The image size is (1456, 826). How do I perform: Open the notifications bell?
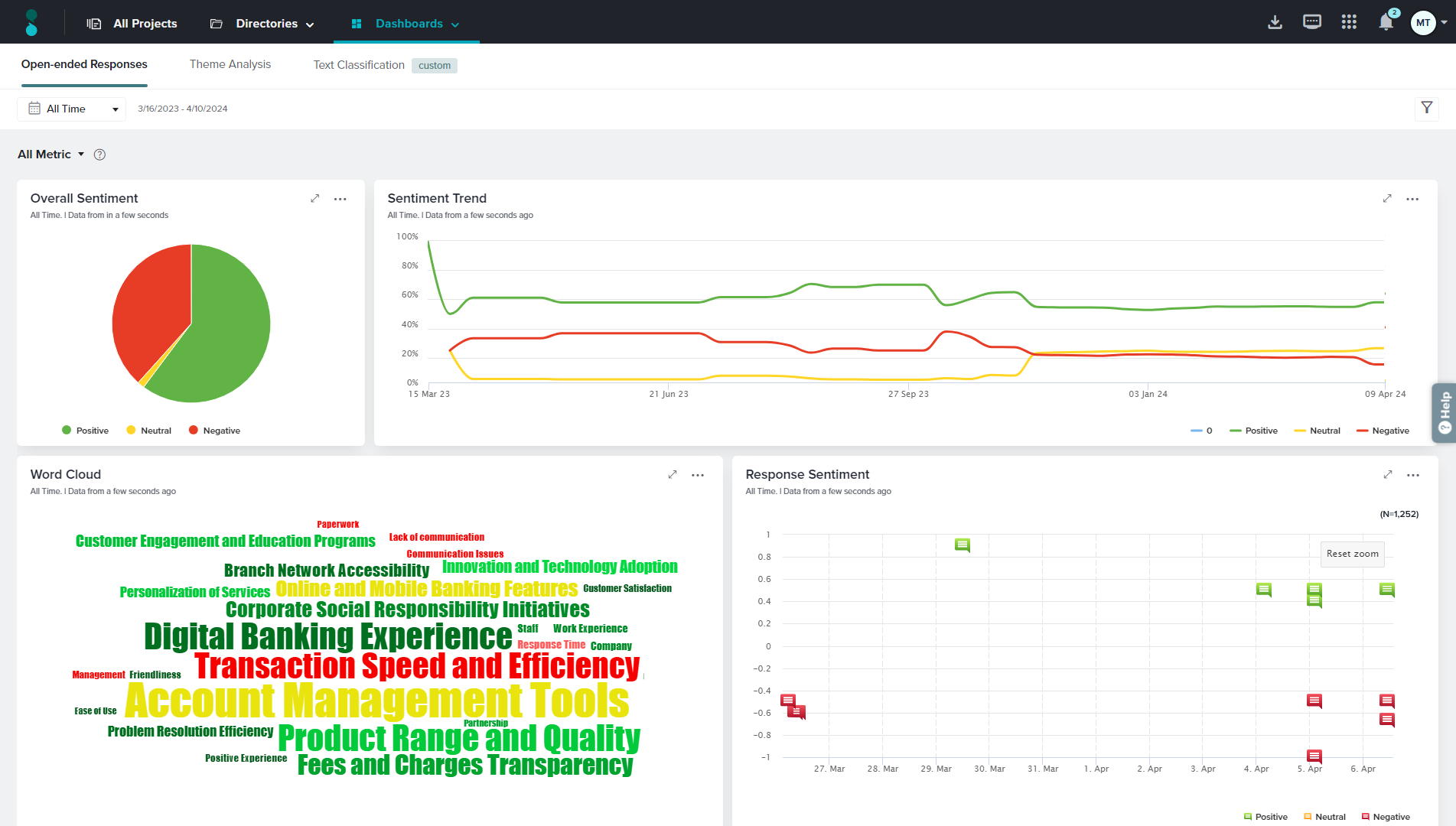(1386, 22)
